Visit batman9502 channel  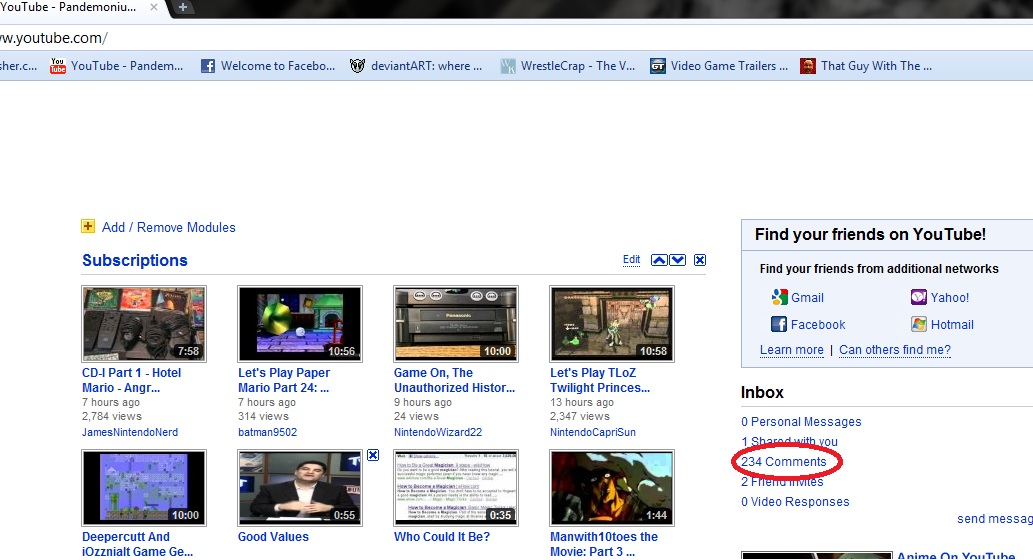pos(267,432)
